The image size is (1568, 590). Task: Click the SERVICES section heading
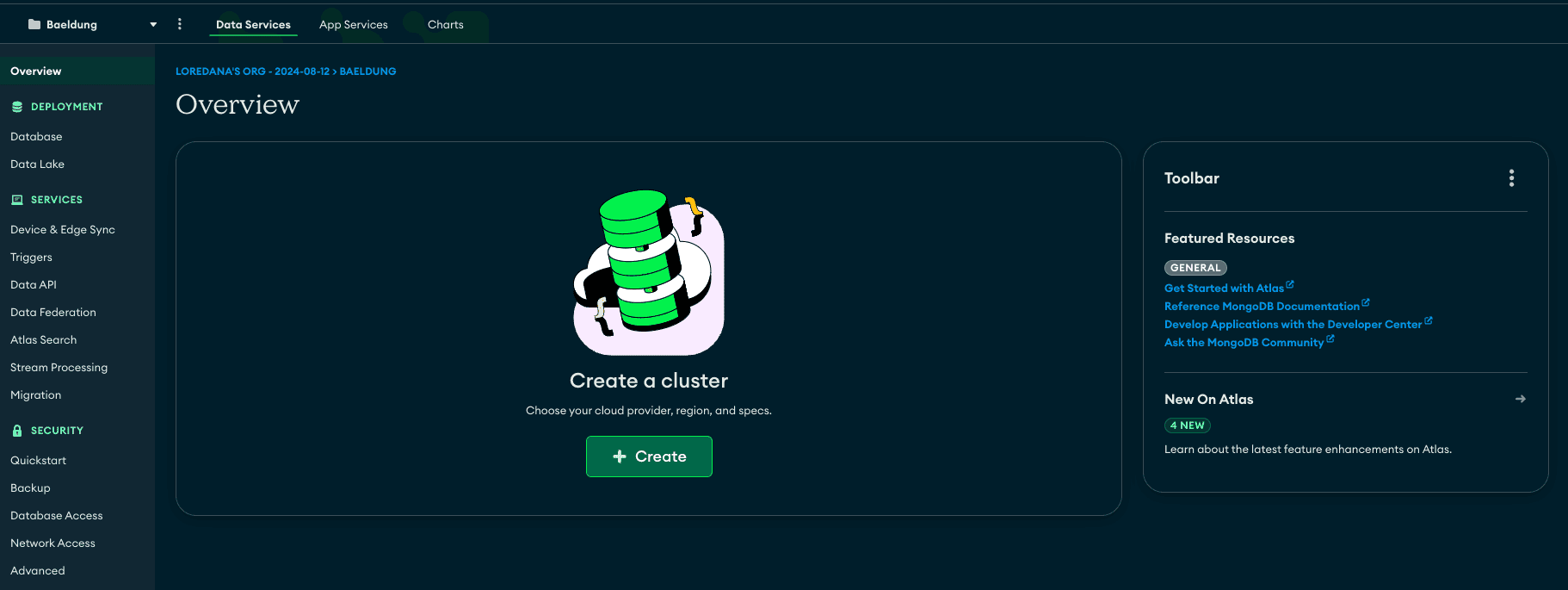pos(57,200)
